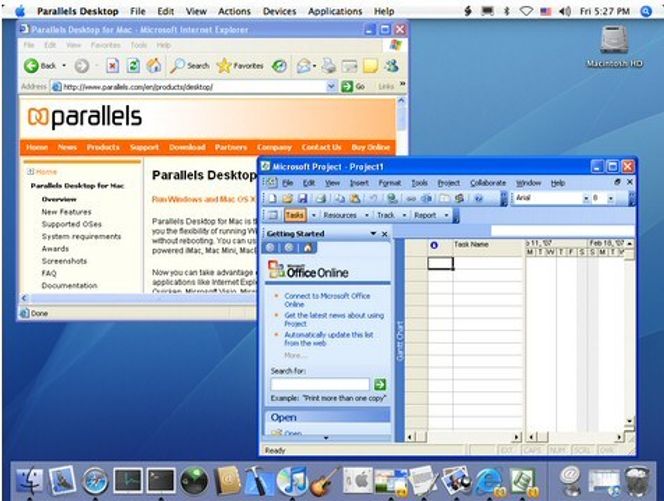Open Safari from the Dock
664x501 pixels.
pyautogui.click(x=95, y=481)
